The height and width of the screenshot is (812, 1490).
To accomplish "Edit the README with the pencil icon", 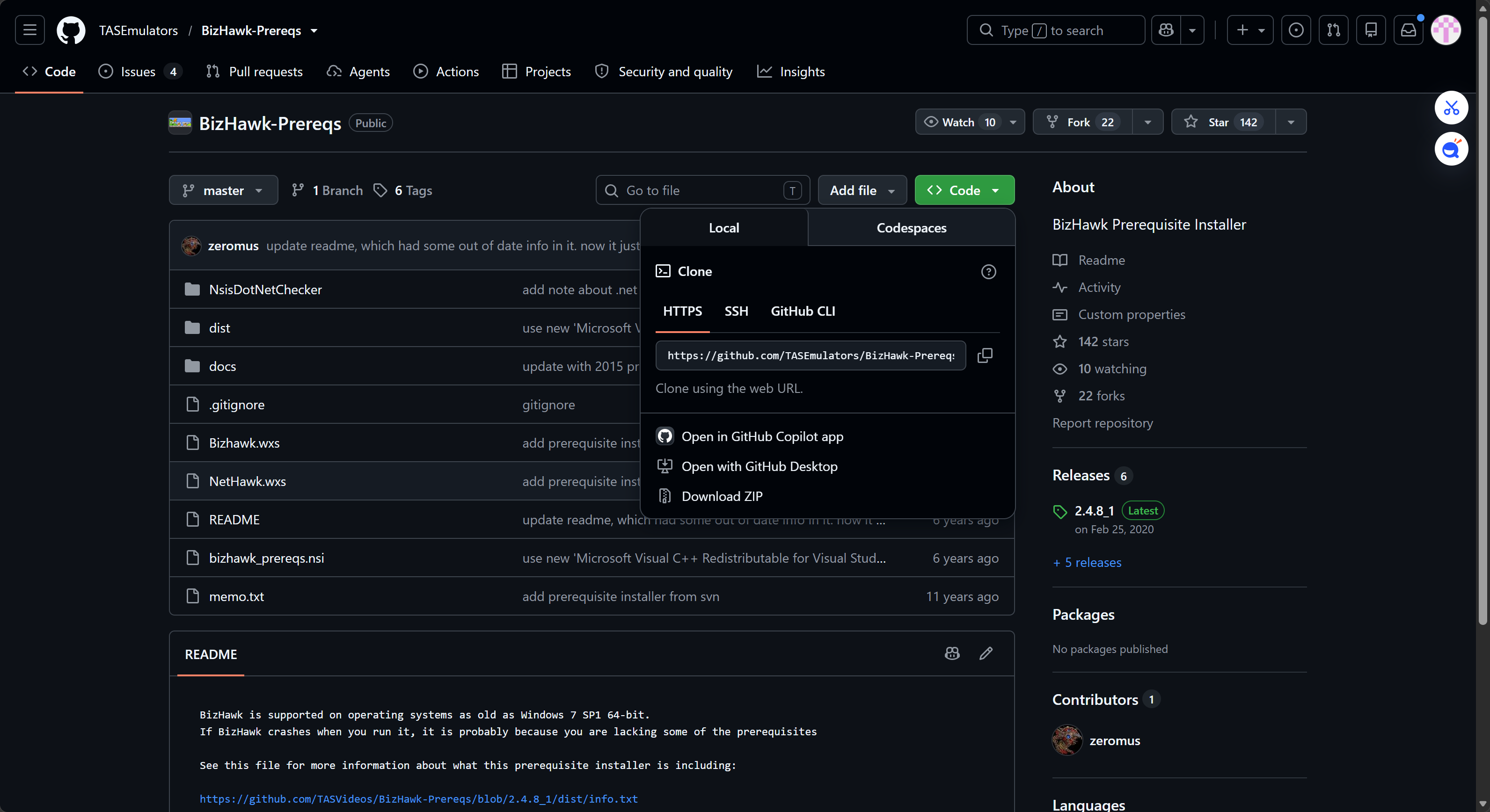I will (x=986, y=653).
